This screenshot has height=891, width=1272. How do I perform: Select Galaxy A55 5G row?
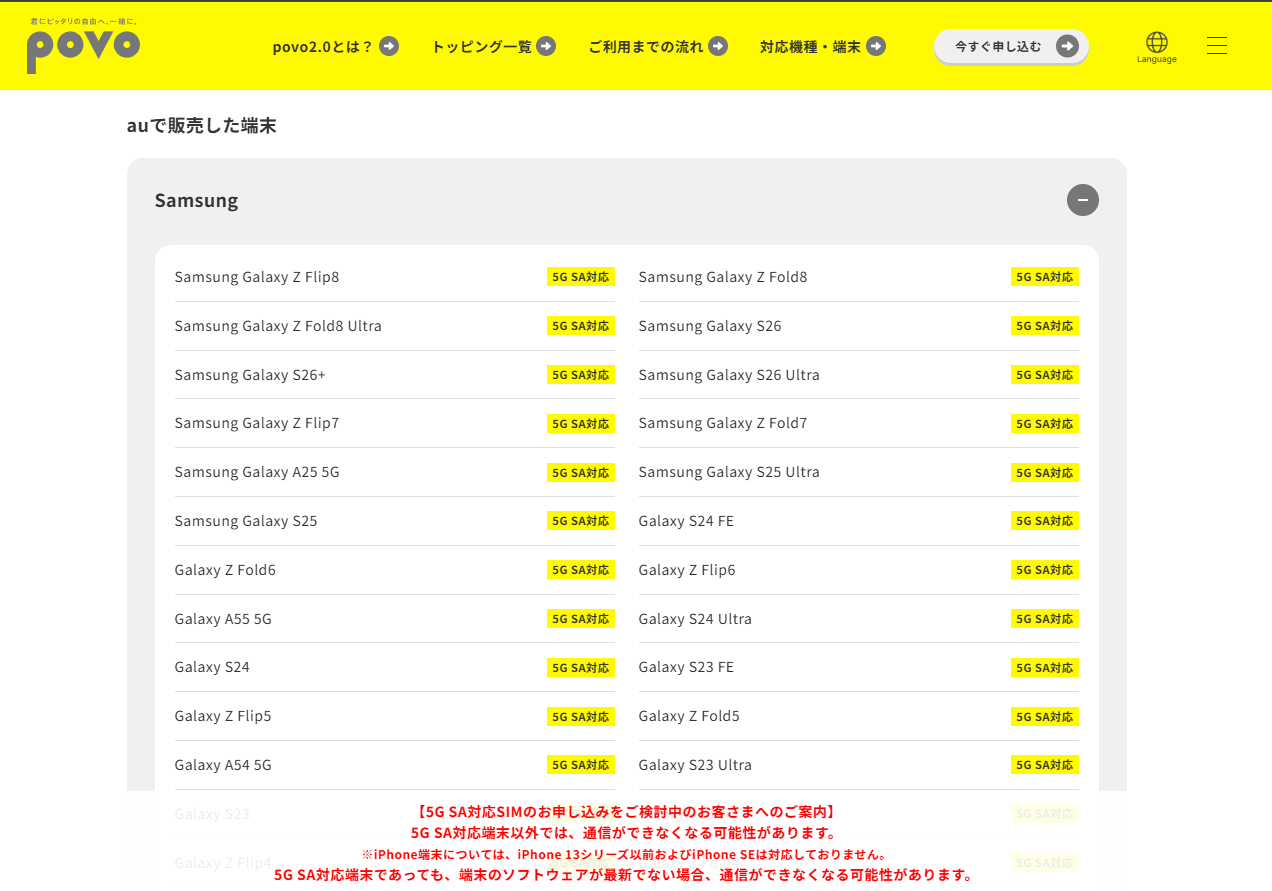point(395,619)
